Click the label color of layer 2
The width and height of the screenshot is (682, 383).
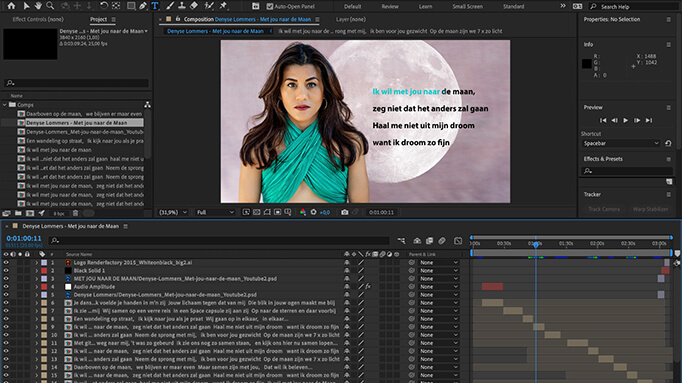[x=44, y=270]
